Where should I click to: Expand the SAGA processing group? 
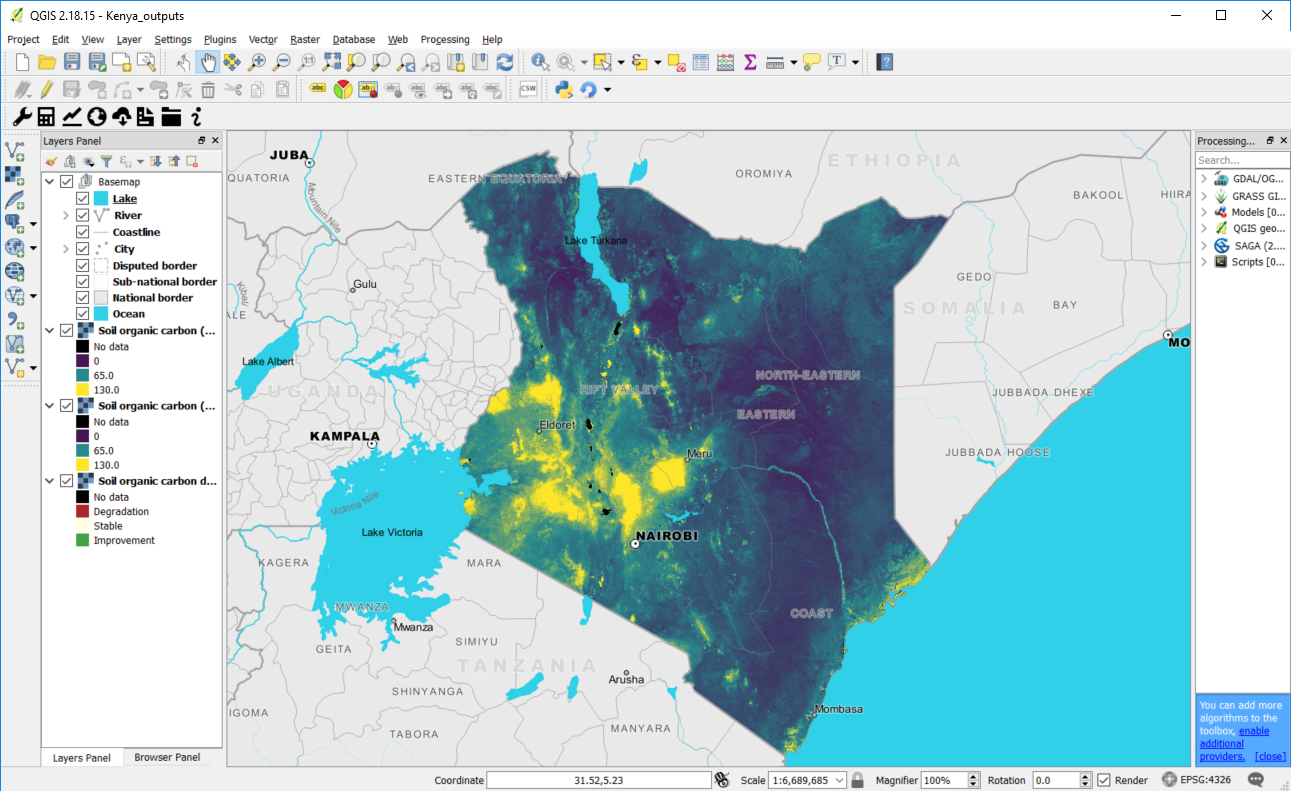pyautogui.click(x=1204, y=245)
